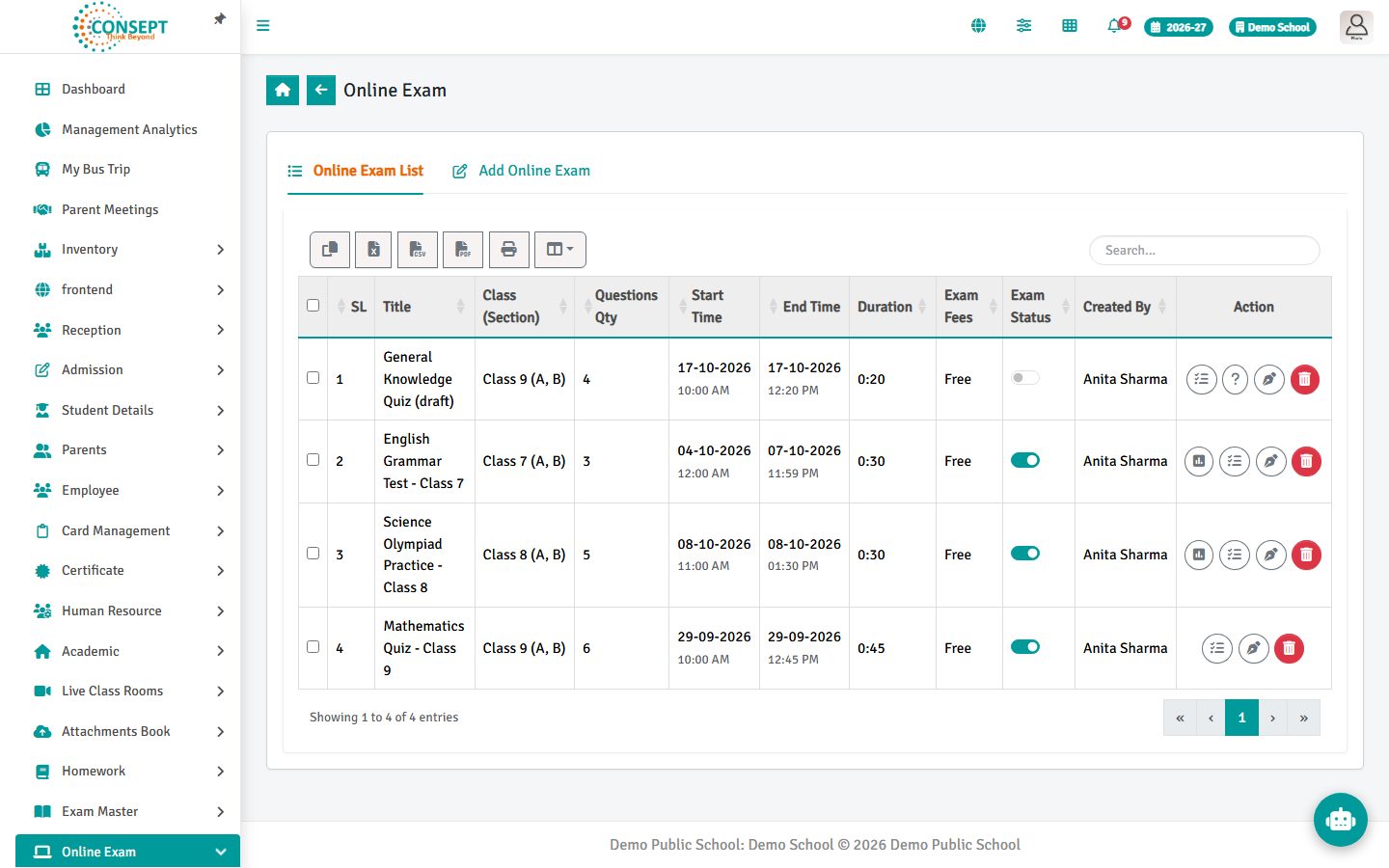Open the language globe icon
The width and height of the screenshot is (1389, 868).
pyautogui.click(x=978, y=26)
